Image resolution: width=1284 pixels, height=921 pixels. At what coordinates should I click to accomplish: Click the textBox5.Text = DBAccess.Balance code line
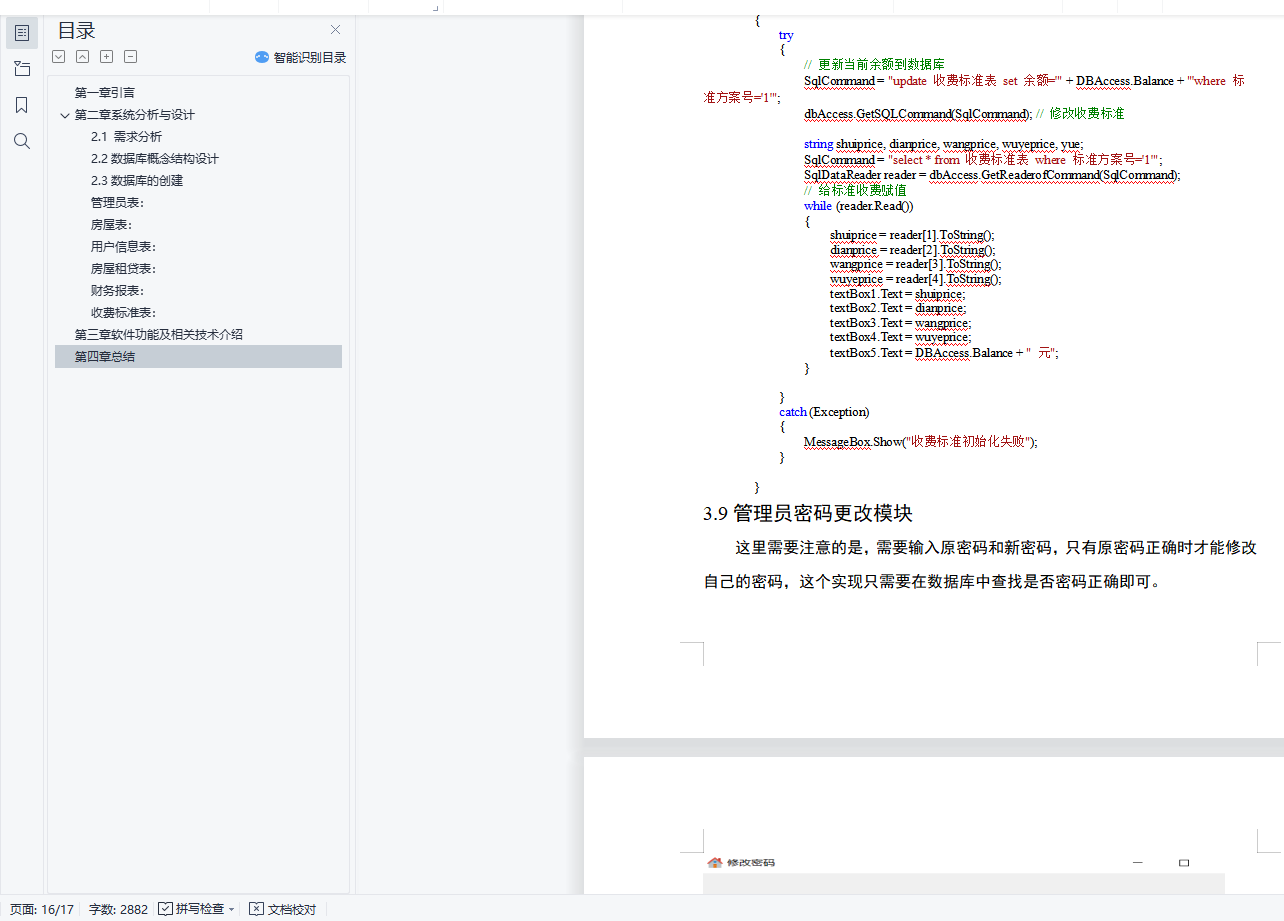tap(944, 353)
